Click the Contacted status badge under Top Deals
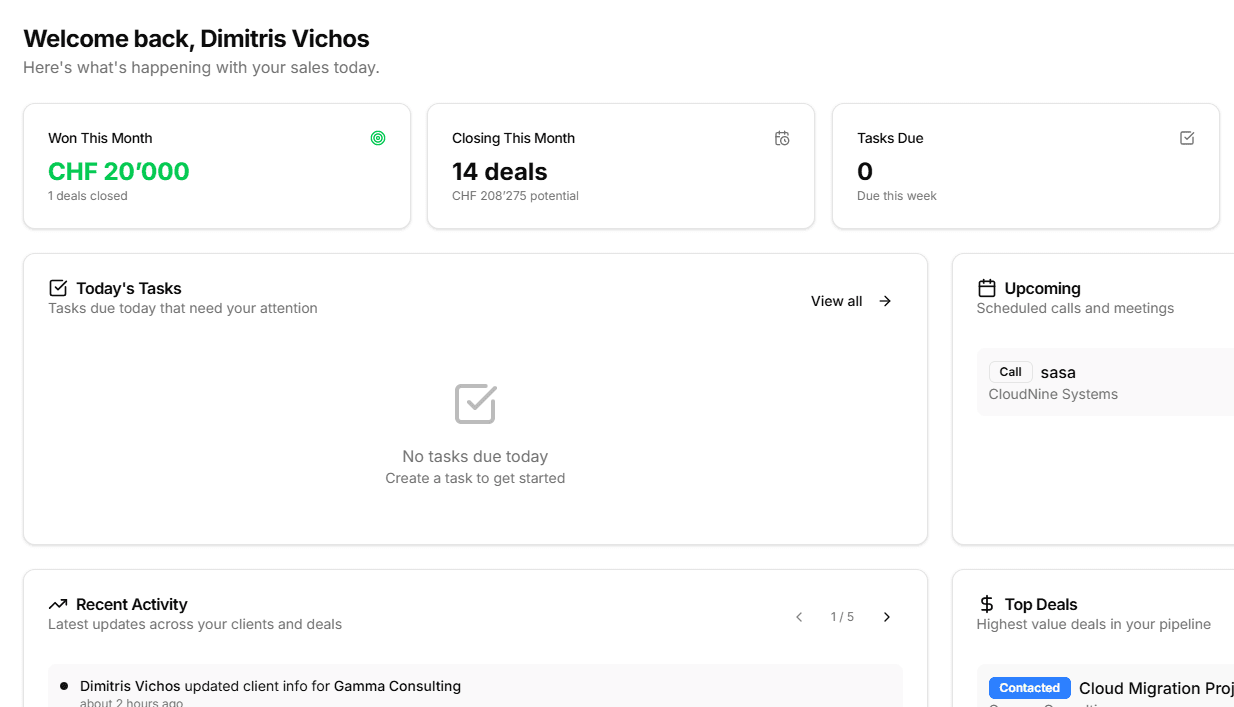1234x707 pixels. coord(1029,687)
